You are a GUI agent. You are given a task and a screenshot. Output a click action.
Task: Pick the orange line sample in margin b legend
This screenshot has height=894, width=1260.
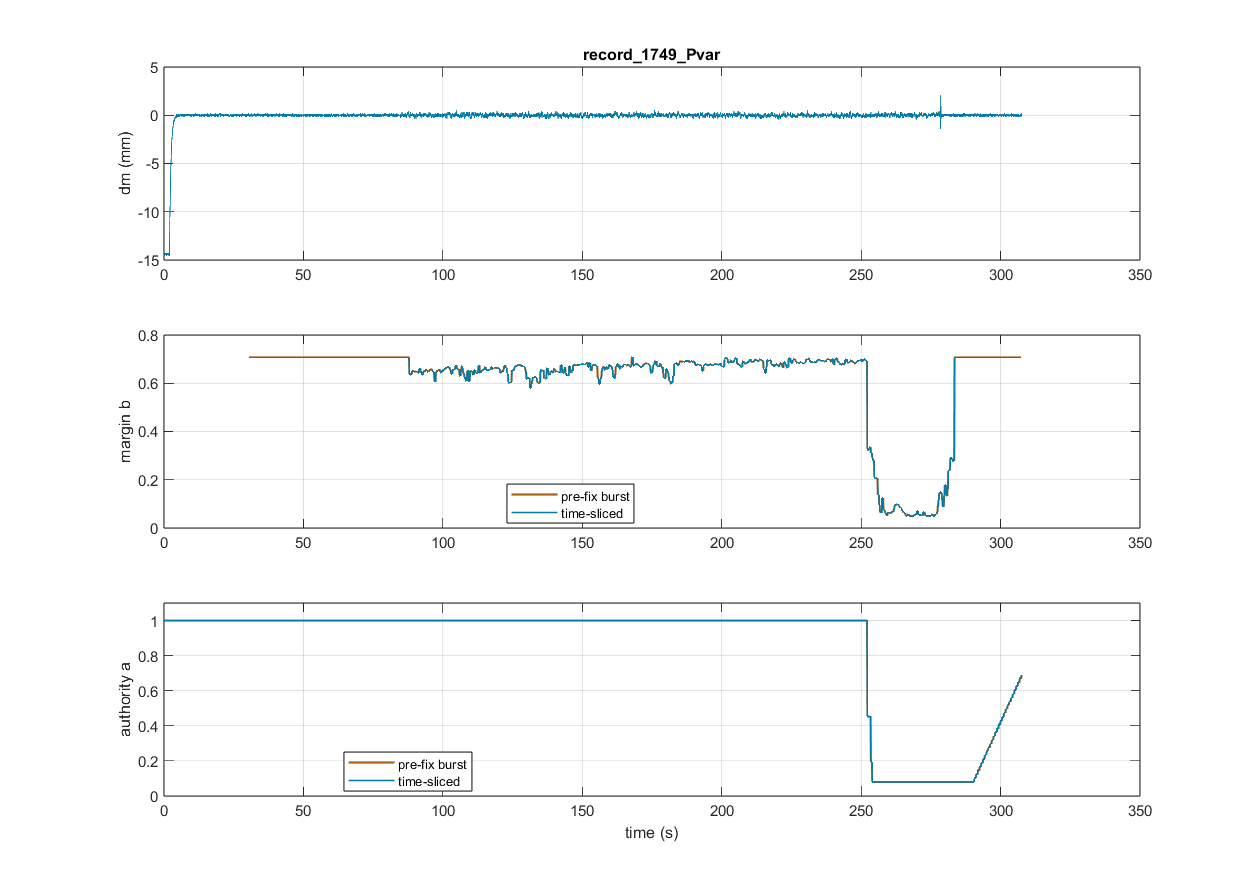click(x=534, y=496)
